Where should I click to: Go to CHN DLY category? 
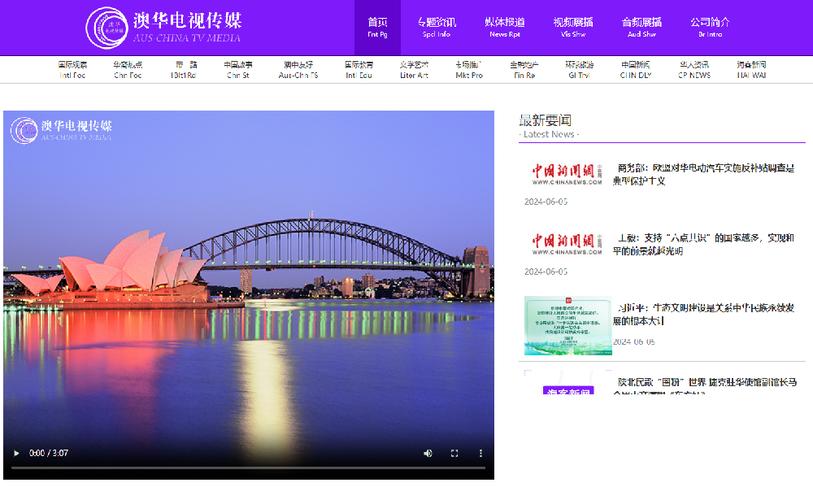635,70
